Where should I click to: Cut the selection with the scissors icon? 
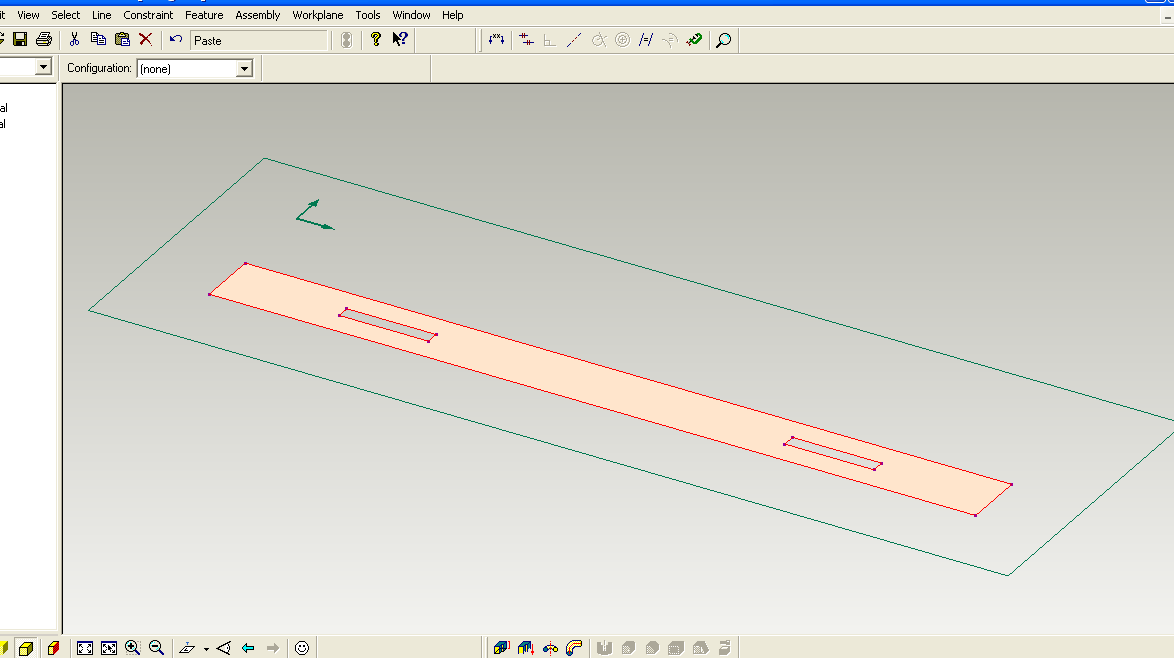coord(74,40)
